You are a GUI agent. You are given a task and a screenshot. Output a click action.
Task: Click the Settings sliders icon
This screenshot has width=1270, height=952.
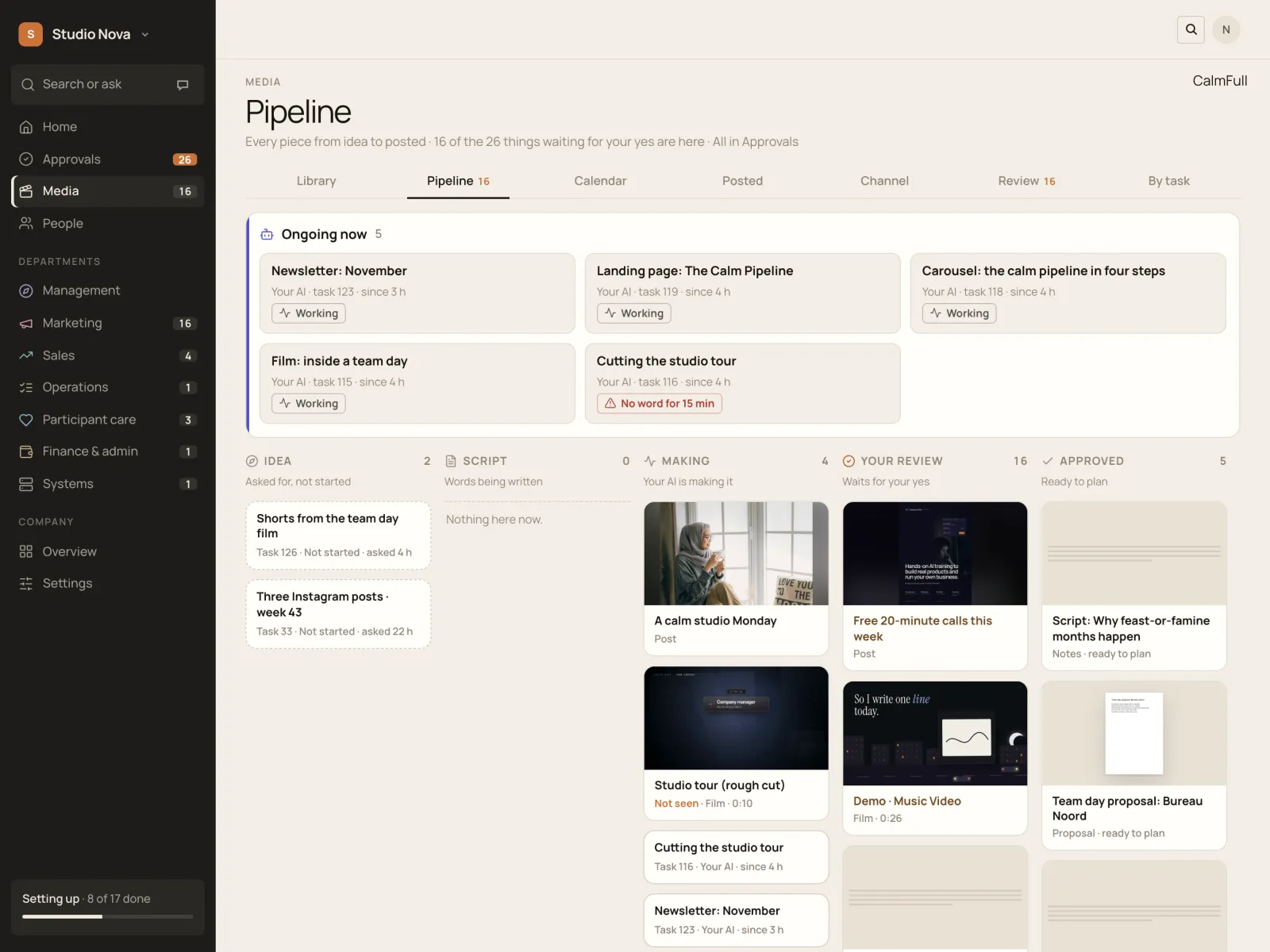[x=26, y=583]
